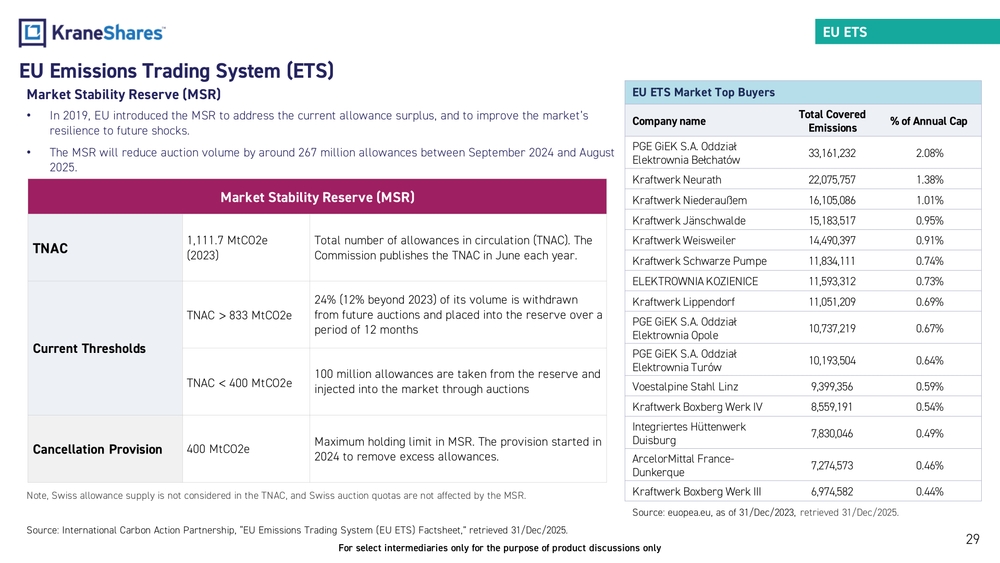Click the TNAC < 400 MtCO2e threshold cell

click(x=239, y=383)
